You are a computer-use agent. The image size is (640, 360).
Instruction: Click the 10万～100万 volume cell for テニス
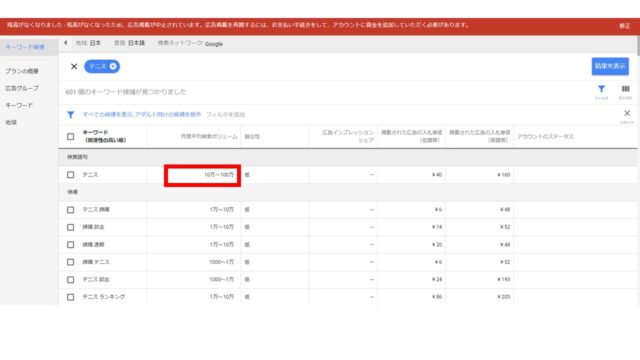pyautogui.click(x=219, y=175)
